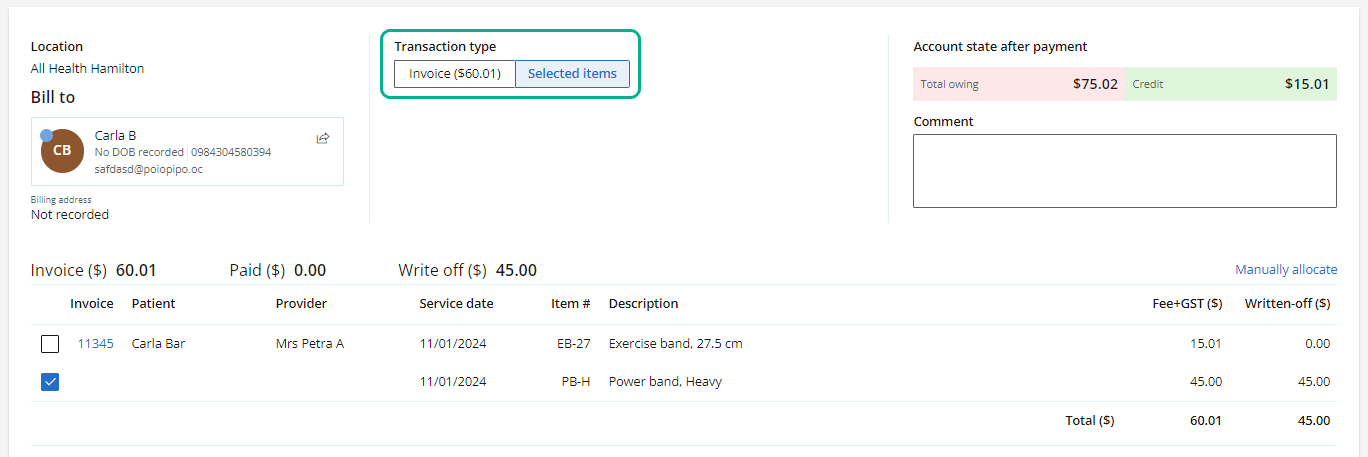This screenshot has width=1368, height=457.
Task: Click inside the Comment text box
Action: click(1125, 171)
